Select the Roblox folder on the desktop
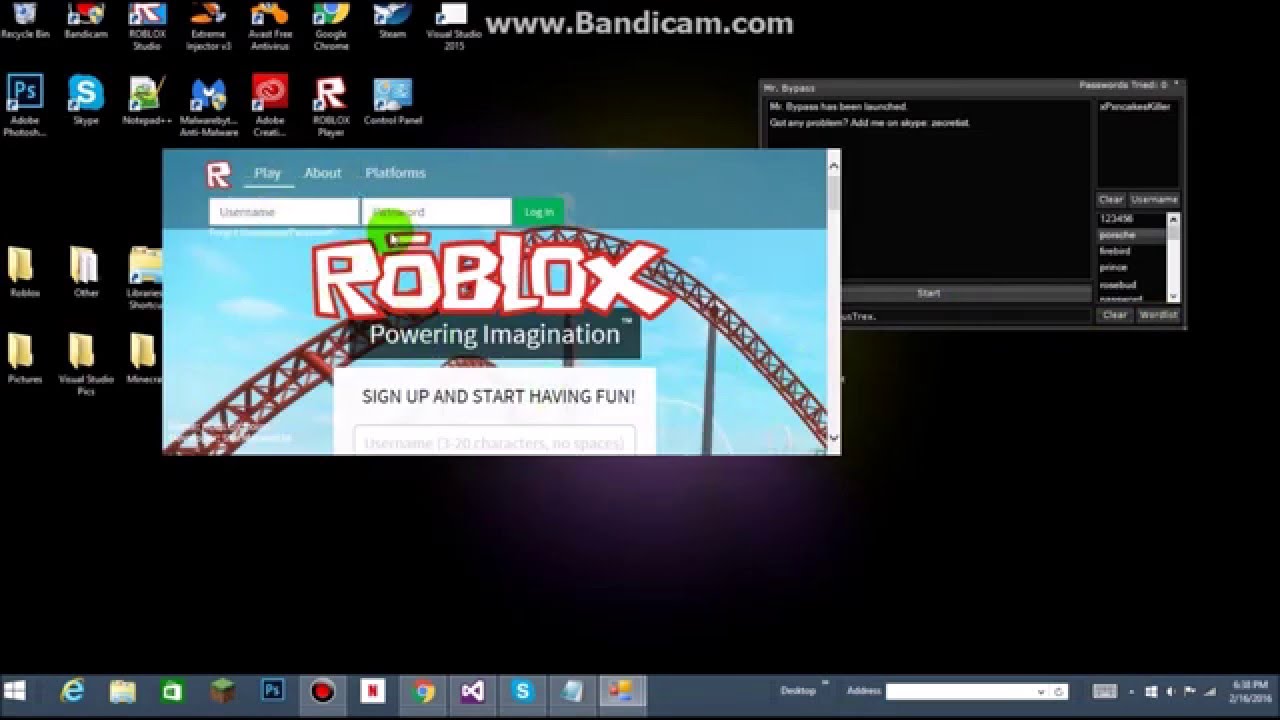1280x720 pixels. click(25, 272)
